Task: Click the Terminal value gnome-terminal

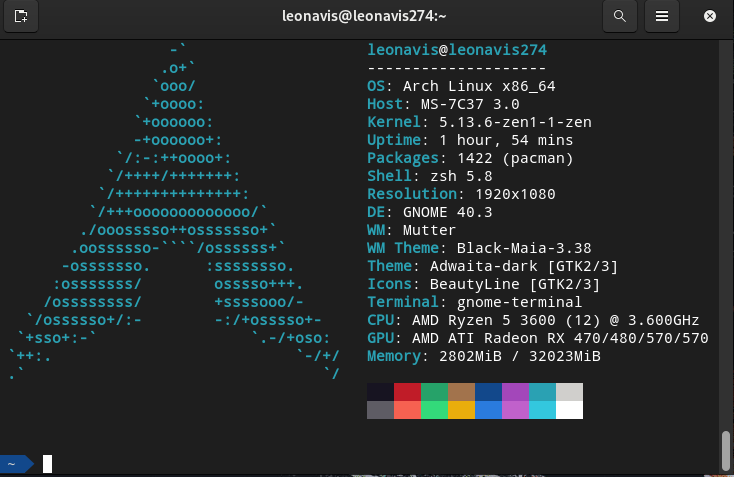Action: tap(520, 302)
